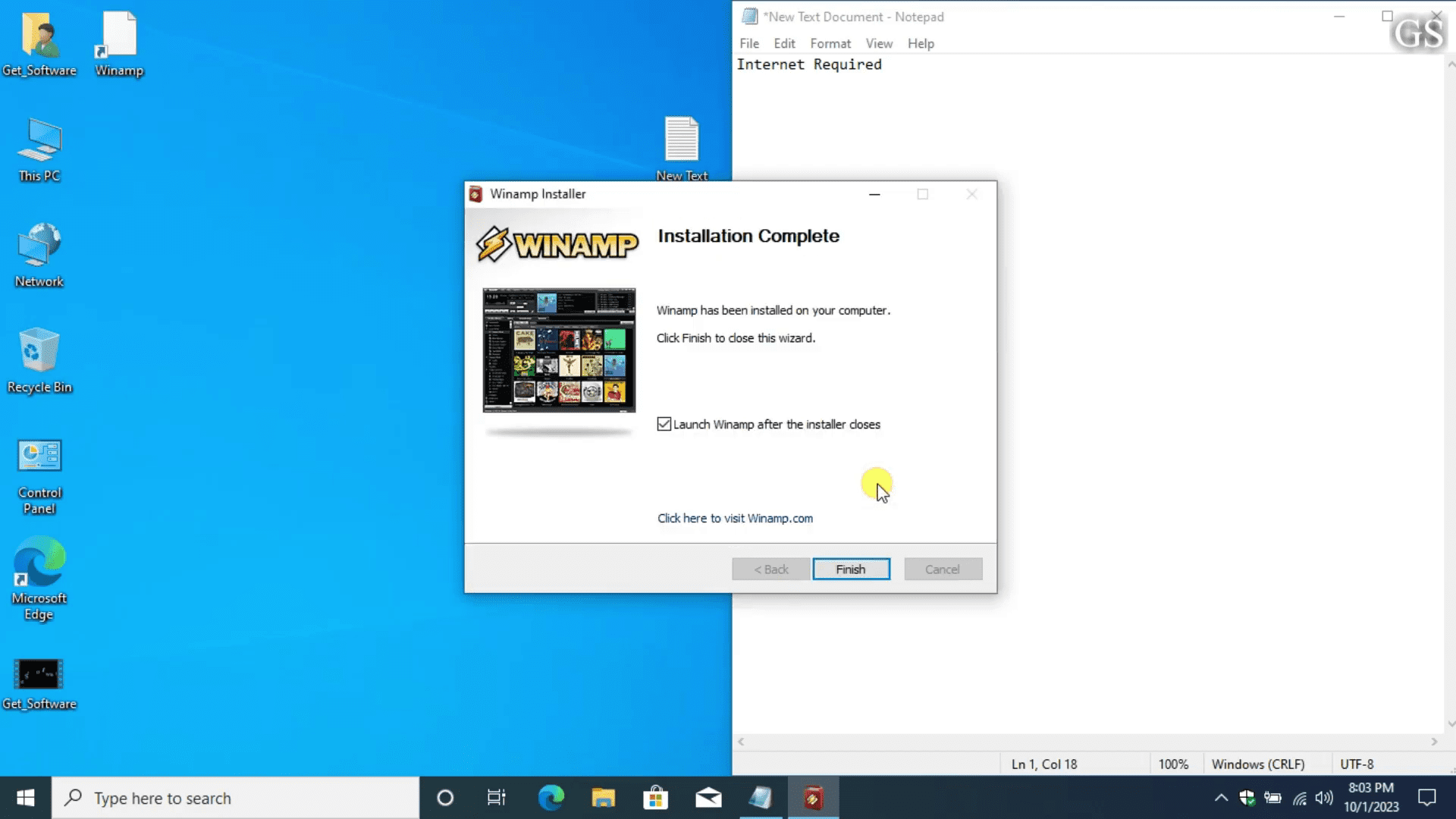This screenshot has width=1456, height=819.
Task: Switch to Notepad via its taskbar icon
Action: click(x=761, y=798)
